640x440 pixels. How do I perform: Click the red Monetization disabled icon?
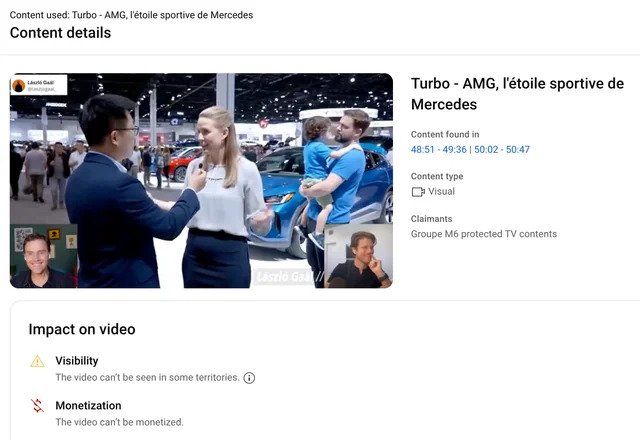pyautogui.click(x=37, y=406)
